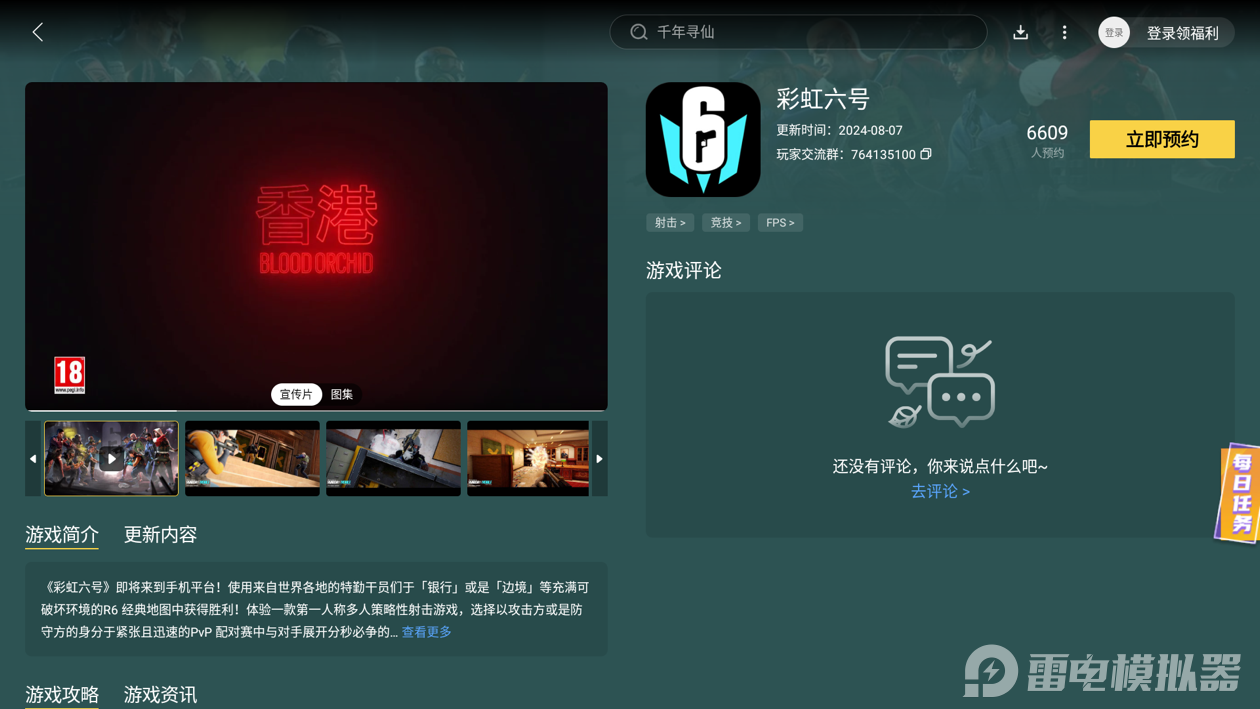This screenshot has height=709, width=1260.
Task: Select the second screenshot thumbnail
Action: [252, 458]
